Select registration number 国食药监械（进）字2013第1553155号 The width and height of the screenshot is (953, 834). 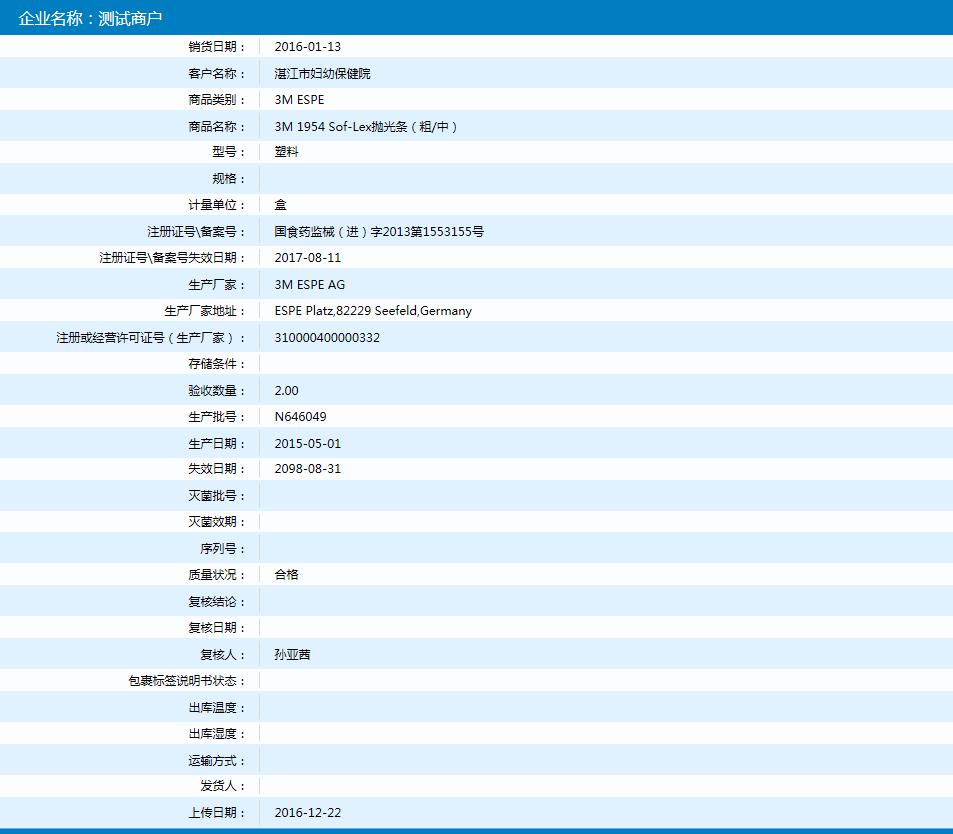(x=379, y=232)
